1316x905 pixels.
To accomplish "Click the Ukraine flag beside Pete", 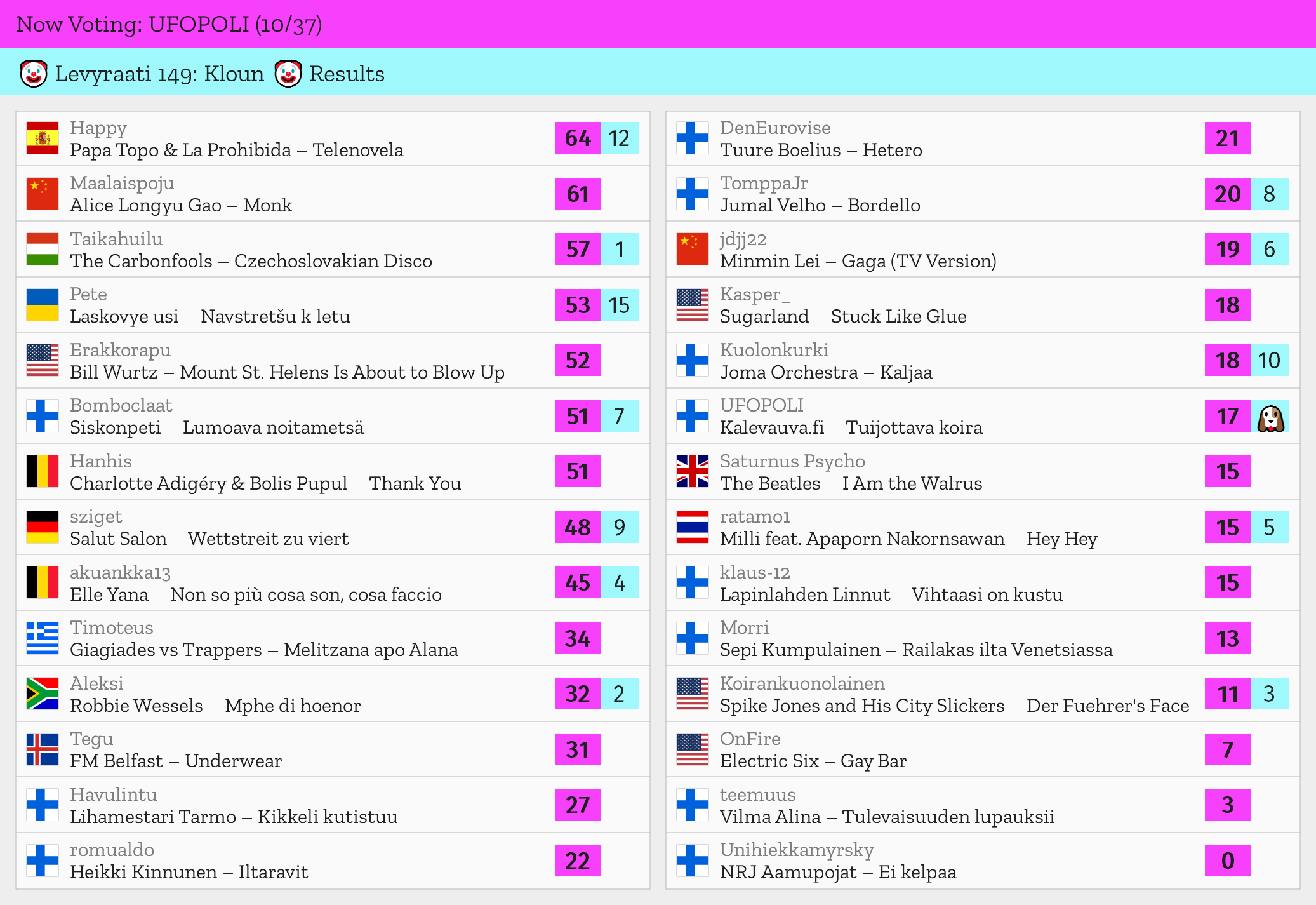I will coord(43,305).
